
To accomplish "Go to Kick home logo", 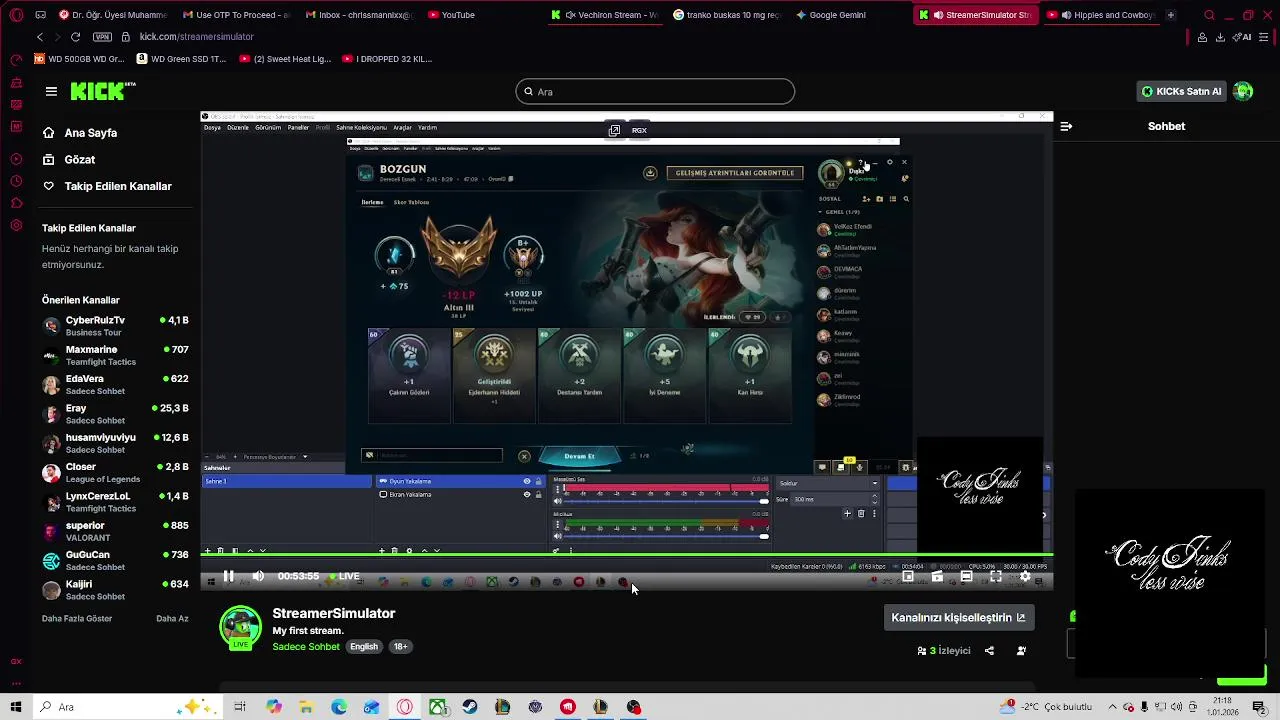I will [x=103, y=91].
